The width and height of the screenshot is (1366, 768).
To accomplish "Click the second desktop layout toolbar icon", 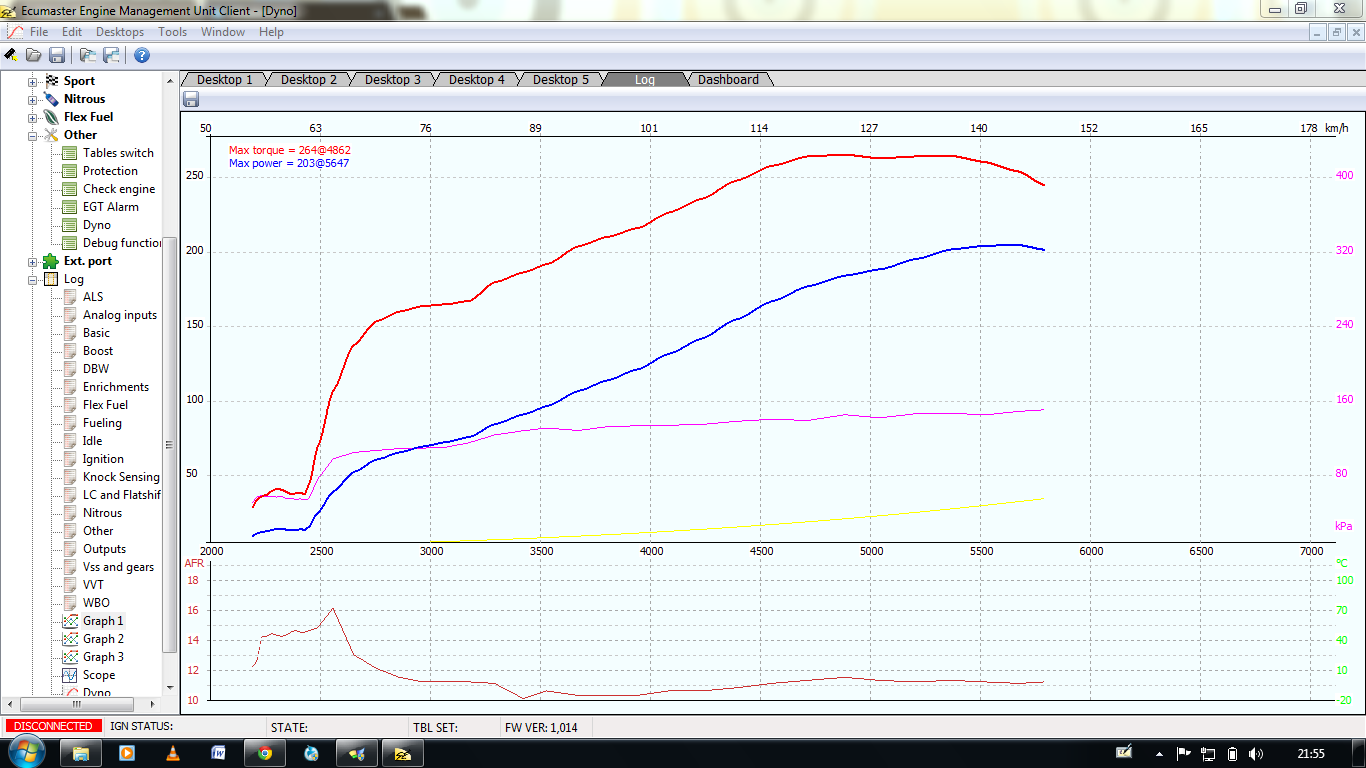I will (111, 55).
